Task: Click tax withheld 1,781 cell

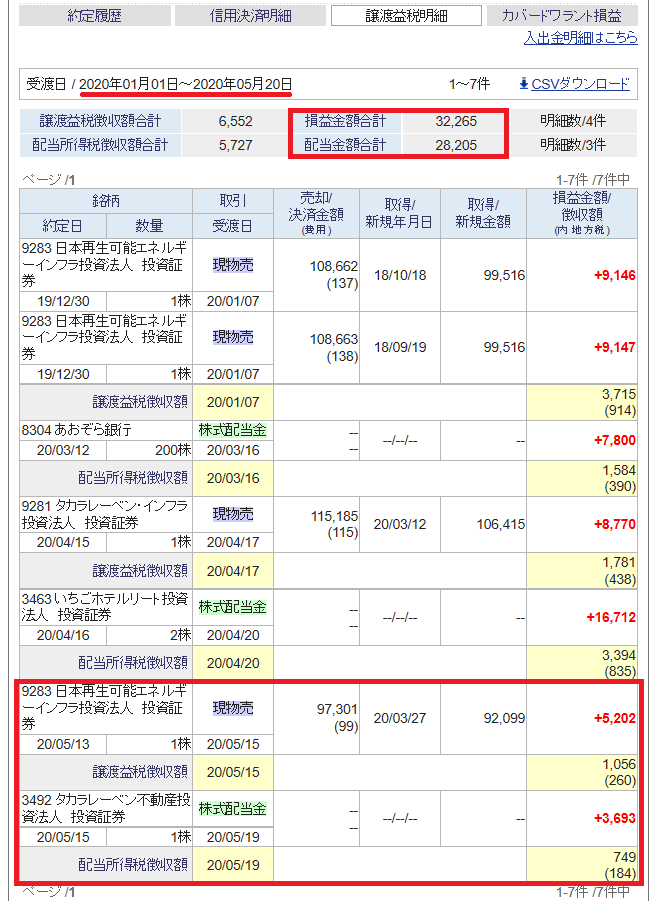Action: [582, 571]
